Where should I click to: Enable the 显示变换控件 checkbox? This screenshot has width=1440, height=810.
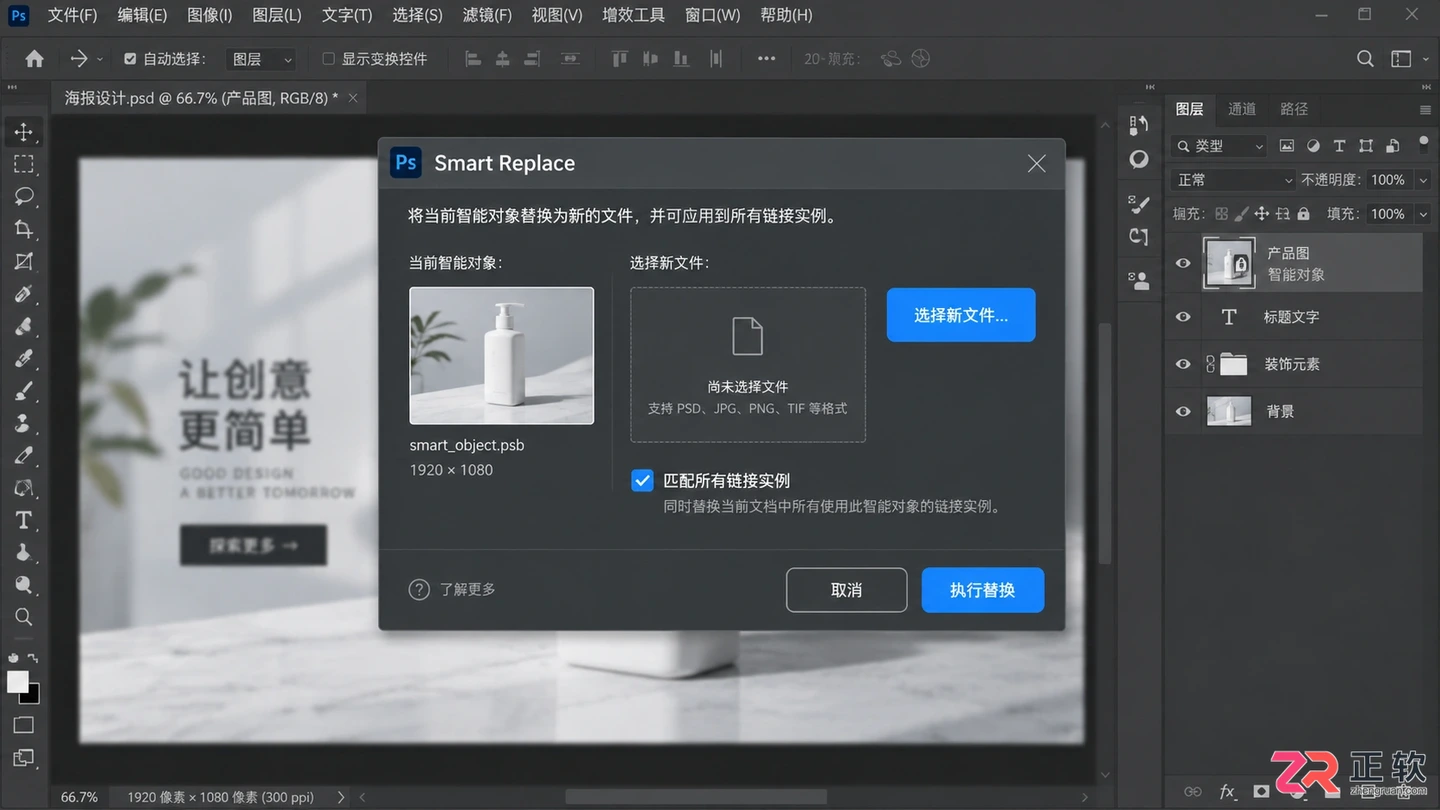[x=328, y=59]
